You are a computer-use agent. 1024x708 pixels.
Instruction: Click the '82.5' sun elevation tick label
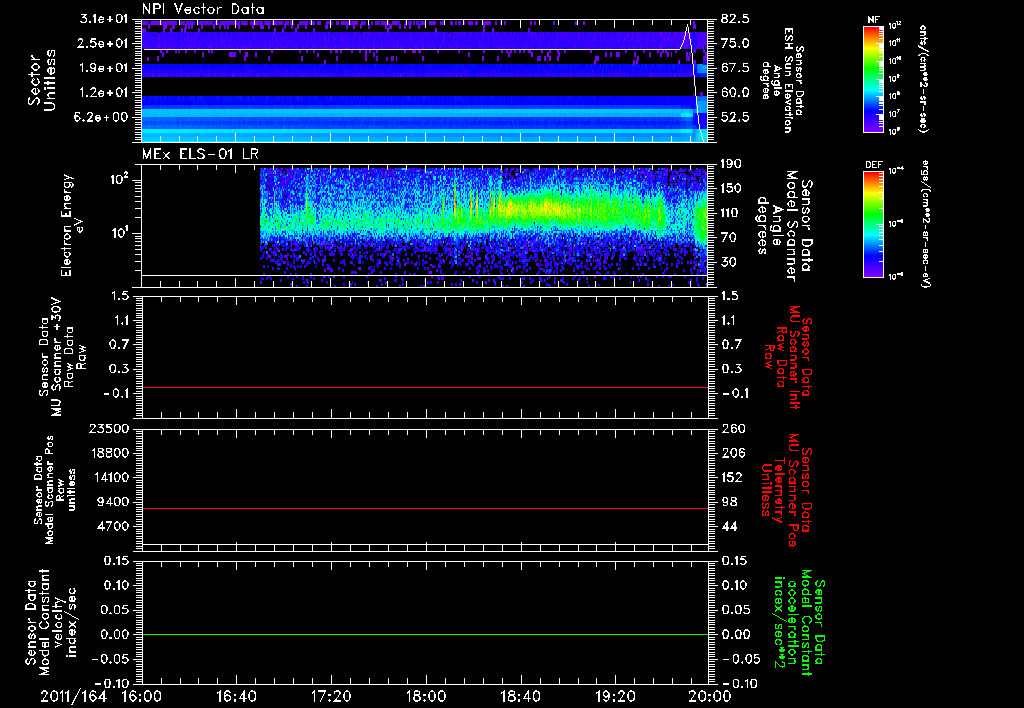(735, 19)
